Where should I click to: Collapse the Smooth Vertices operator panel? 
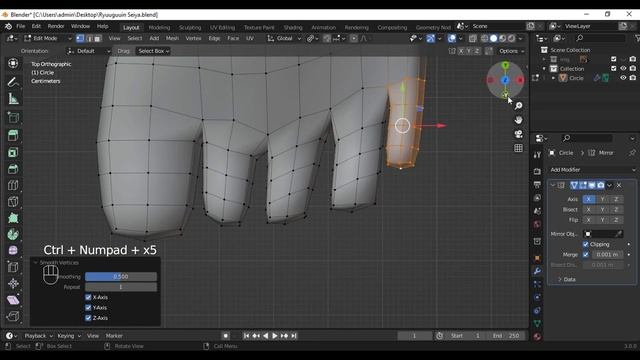tap(36, 262)
